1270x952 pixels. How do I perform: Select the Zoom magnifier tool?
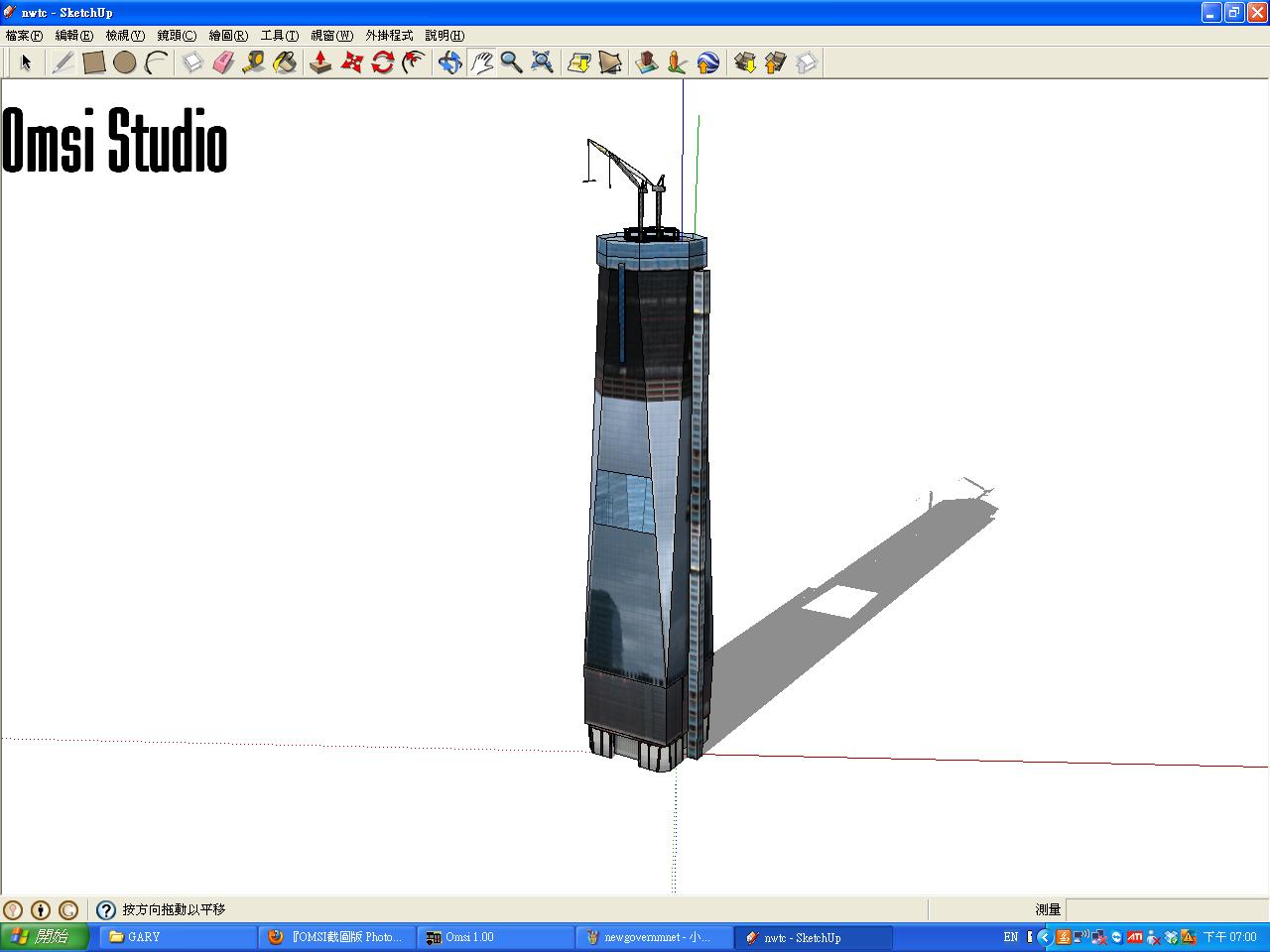511,62
